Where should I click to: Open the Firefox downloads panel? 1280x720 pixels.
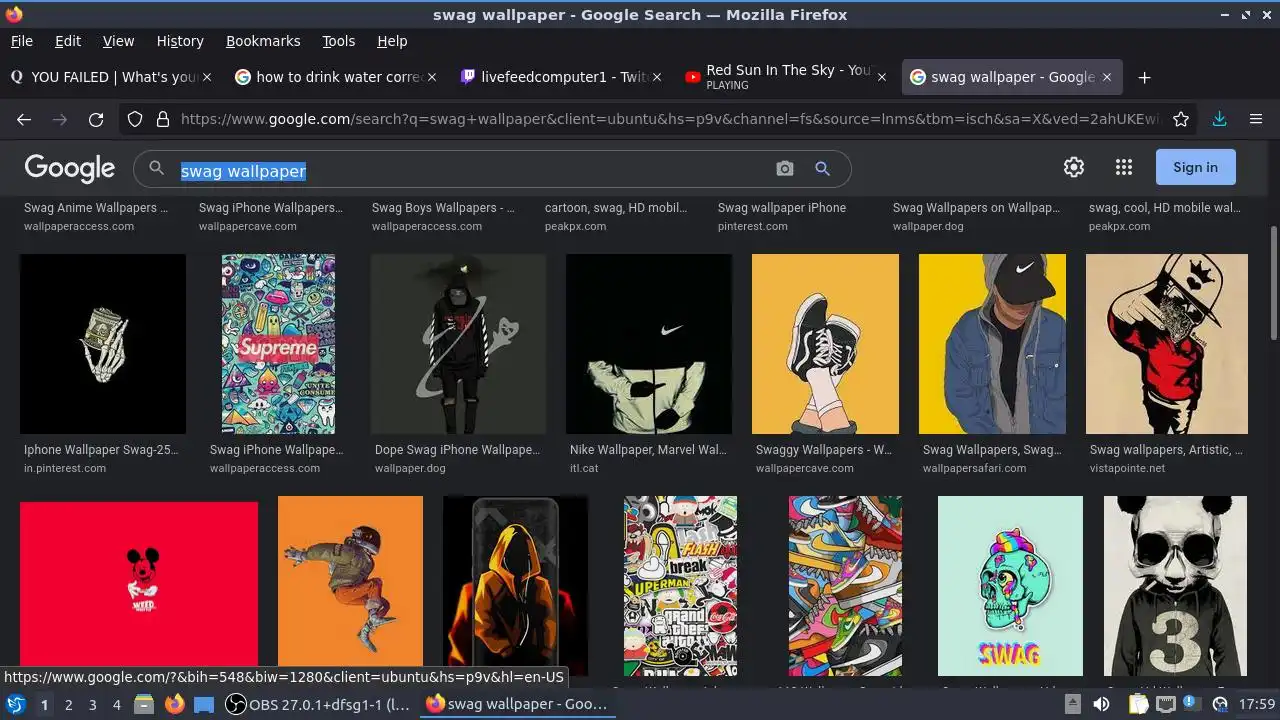[1219, 119]
